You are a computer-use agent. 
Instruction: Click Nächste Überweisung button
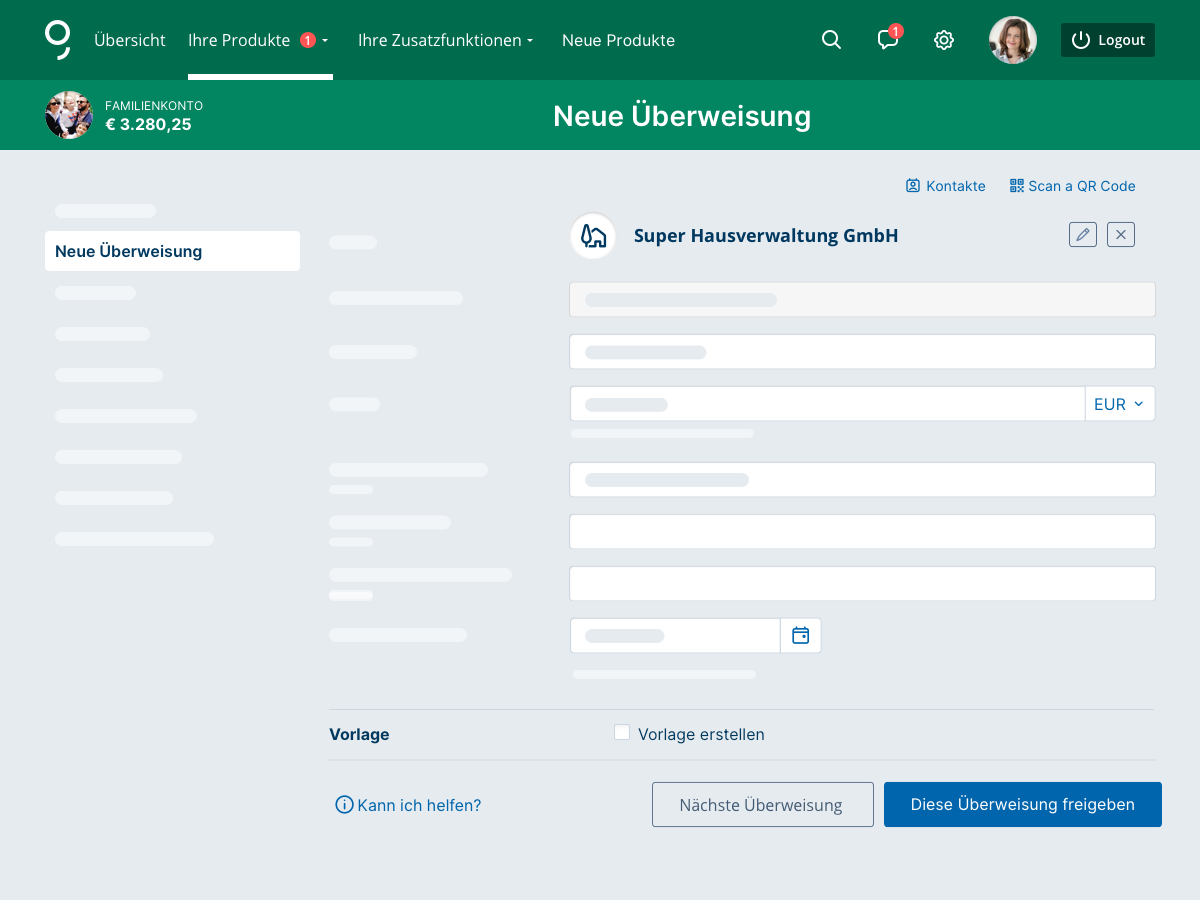[x=762, y=805]
